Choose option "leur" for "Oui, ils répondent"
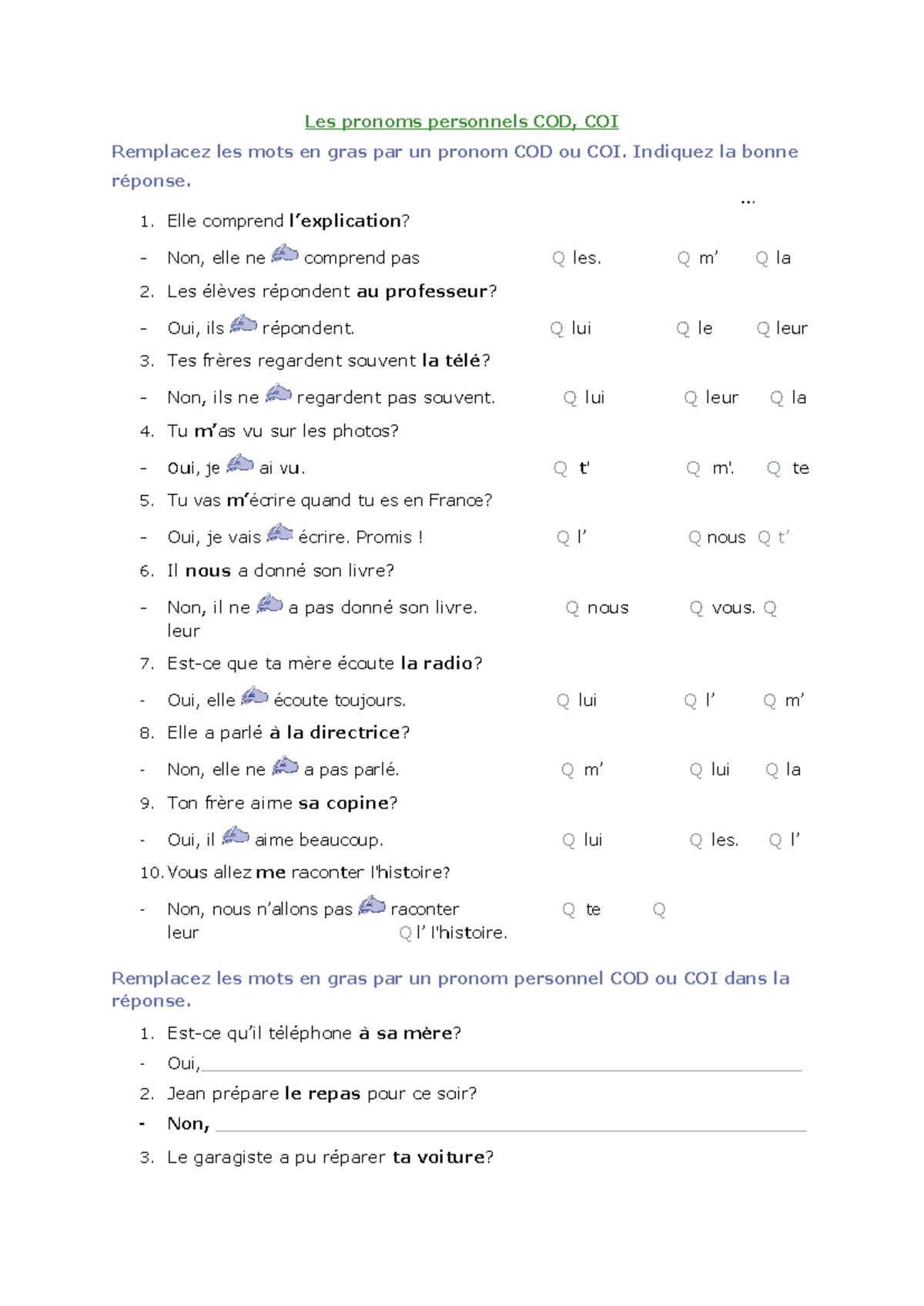The height and width of the screenshot is (1306, 924). 763,329
